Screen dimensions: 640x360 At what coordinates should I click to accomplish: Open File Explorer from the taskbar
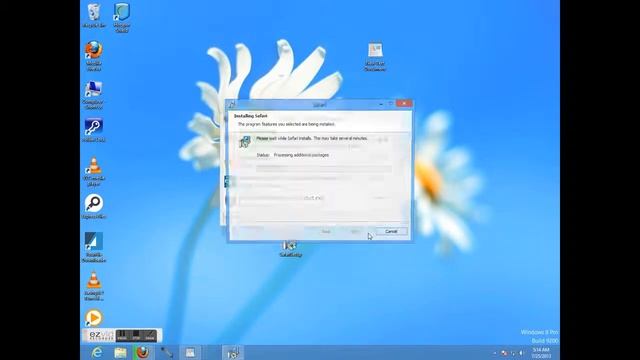point(120,353)
